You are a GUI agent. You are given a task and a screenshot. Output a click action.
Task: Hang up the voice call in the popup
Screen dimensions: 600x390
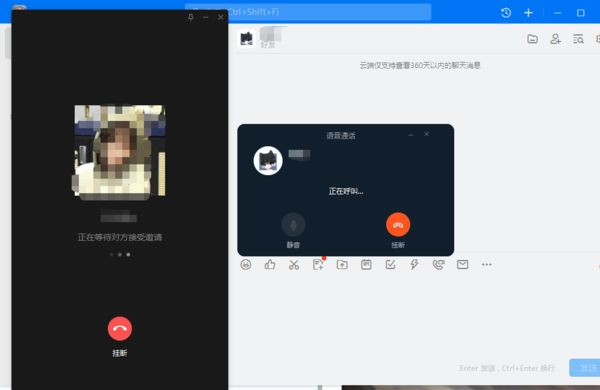coord(398,225)
